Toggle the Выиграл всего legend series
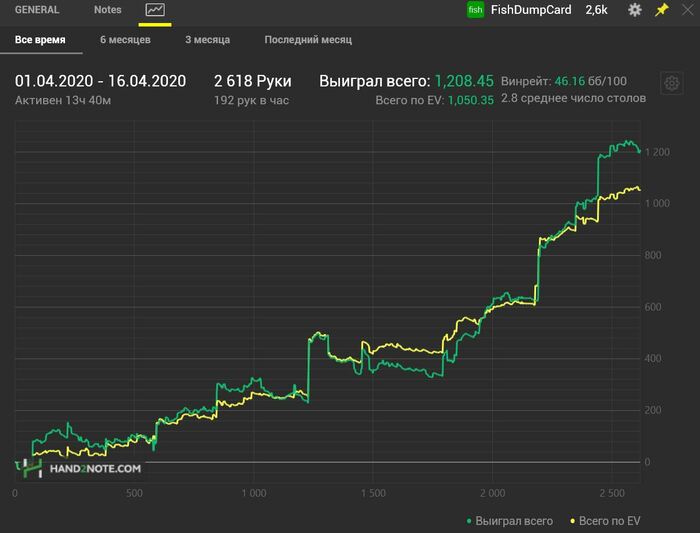700x533 pixels. point(509,521)
